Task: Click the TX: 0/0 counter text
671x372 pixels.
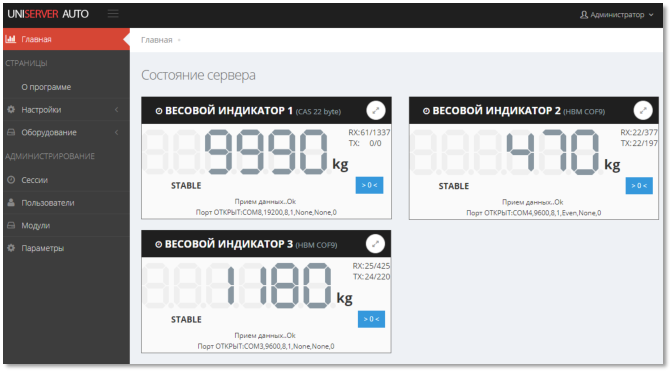Action: click(365, 143)
